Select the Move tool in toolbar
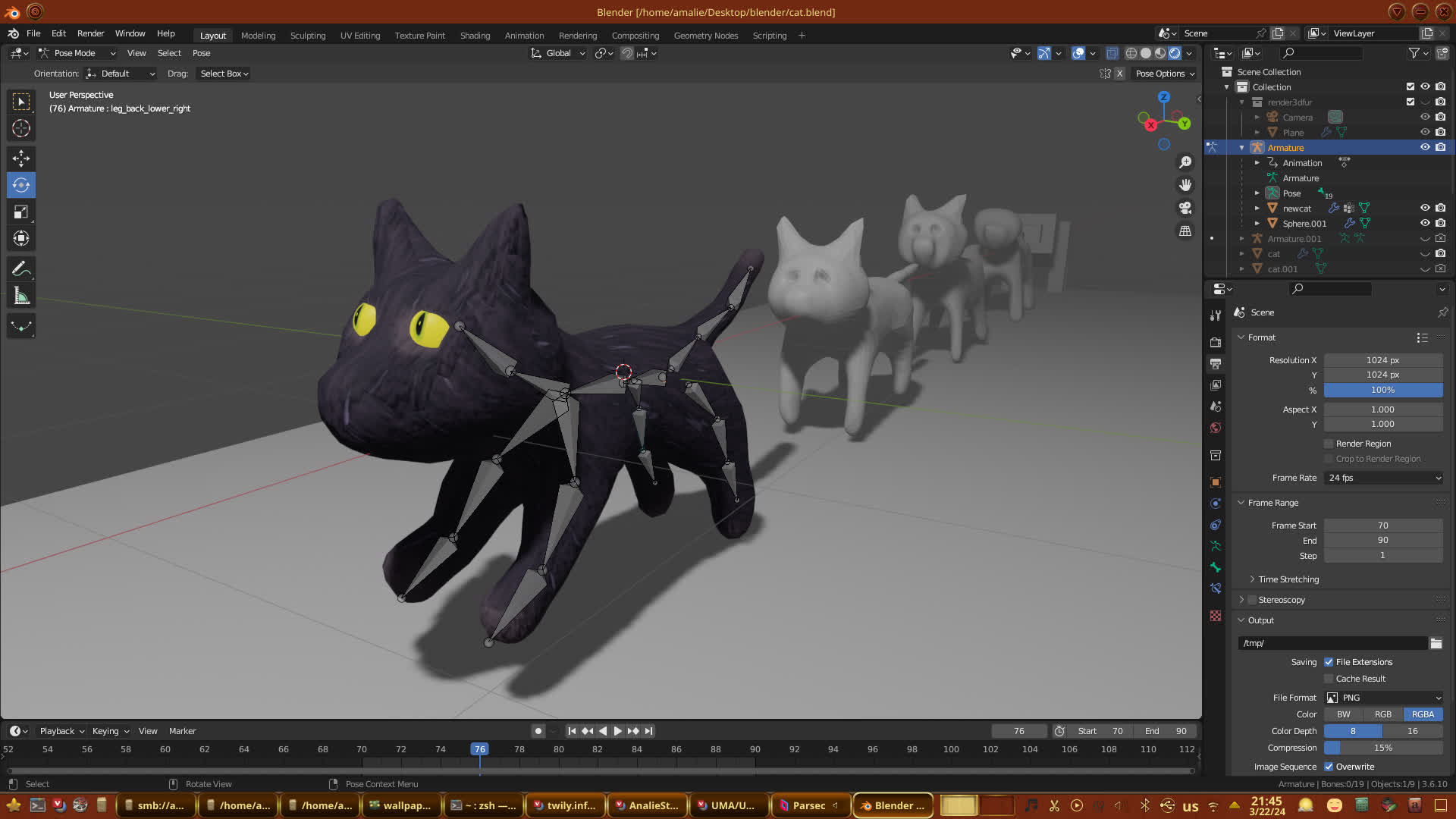Viewport: 1456px width, 819px height. coord(21,158)
